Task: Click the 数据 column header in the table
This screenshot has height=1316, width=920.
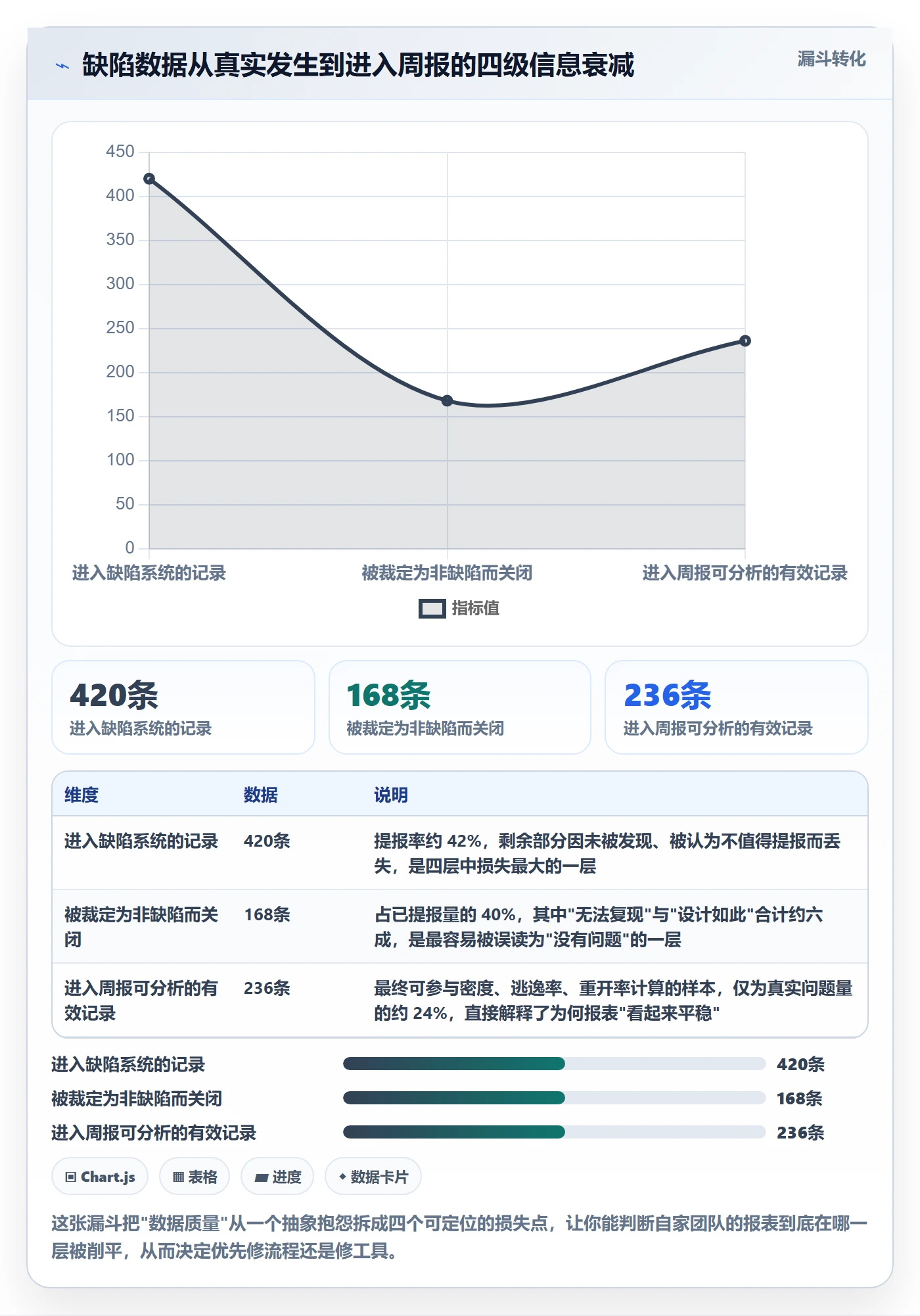Action: click(x=261, y=795)
